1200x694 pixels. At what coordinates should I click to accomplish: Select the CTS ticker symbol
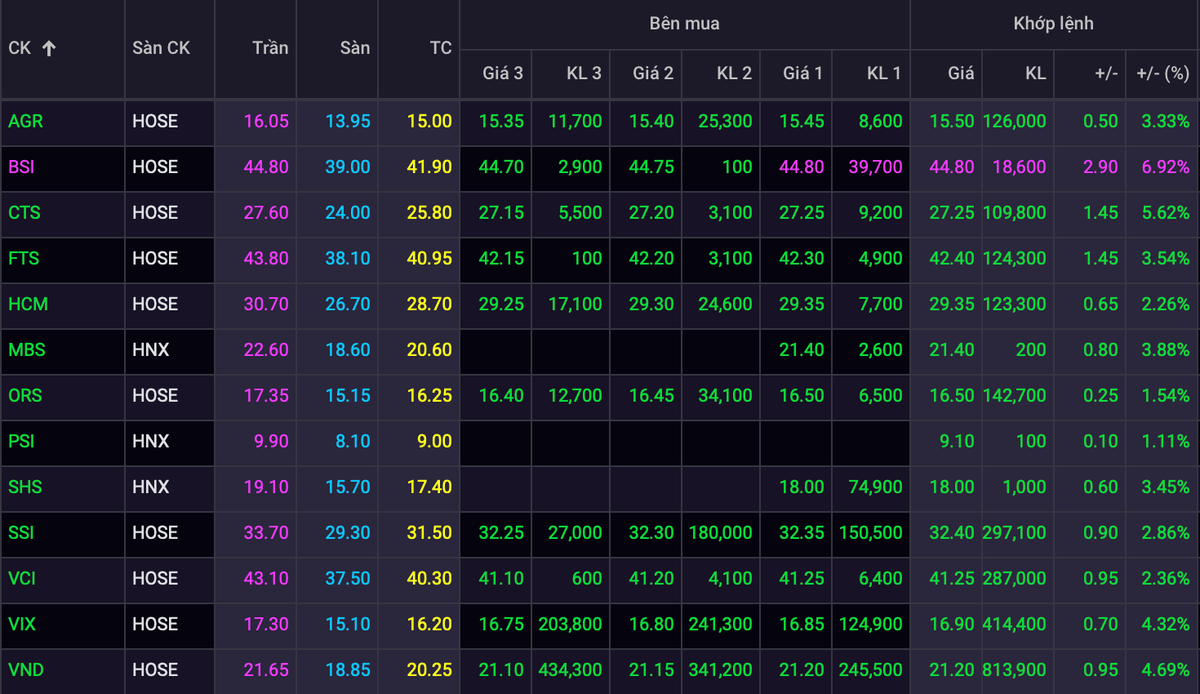pos(24,213)
